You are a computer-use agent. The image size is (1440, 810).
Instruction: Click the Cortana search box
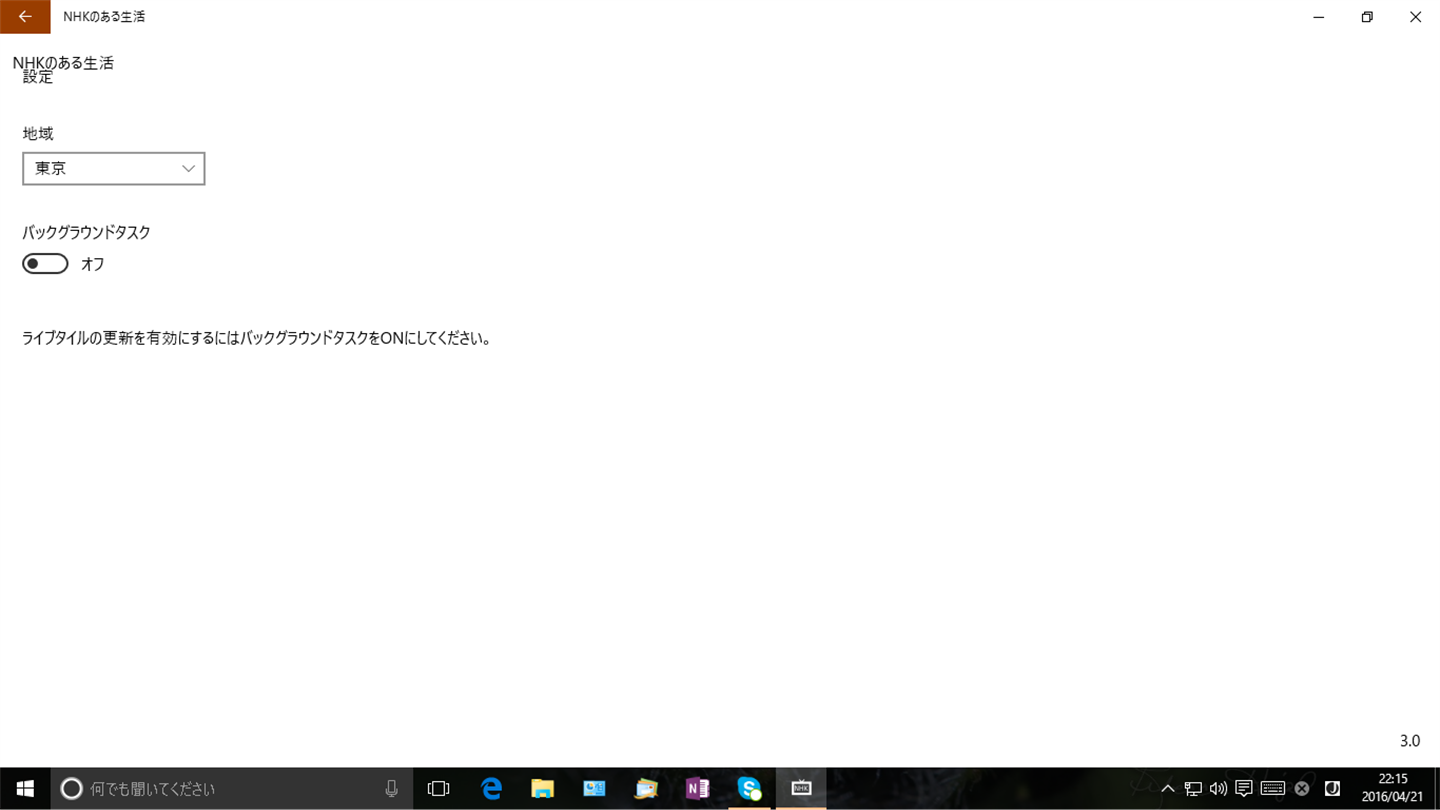[x=232, y=789]
